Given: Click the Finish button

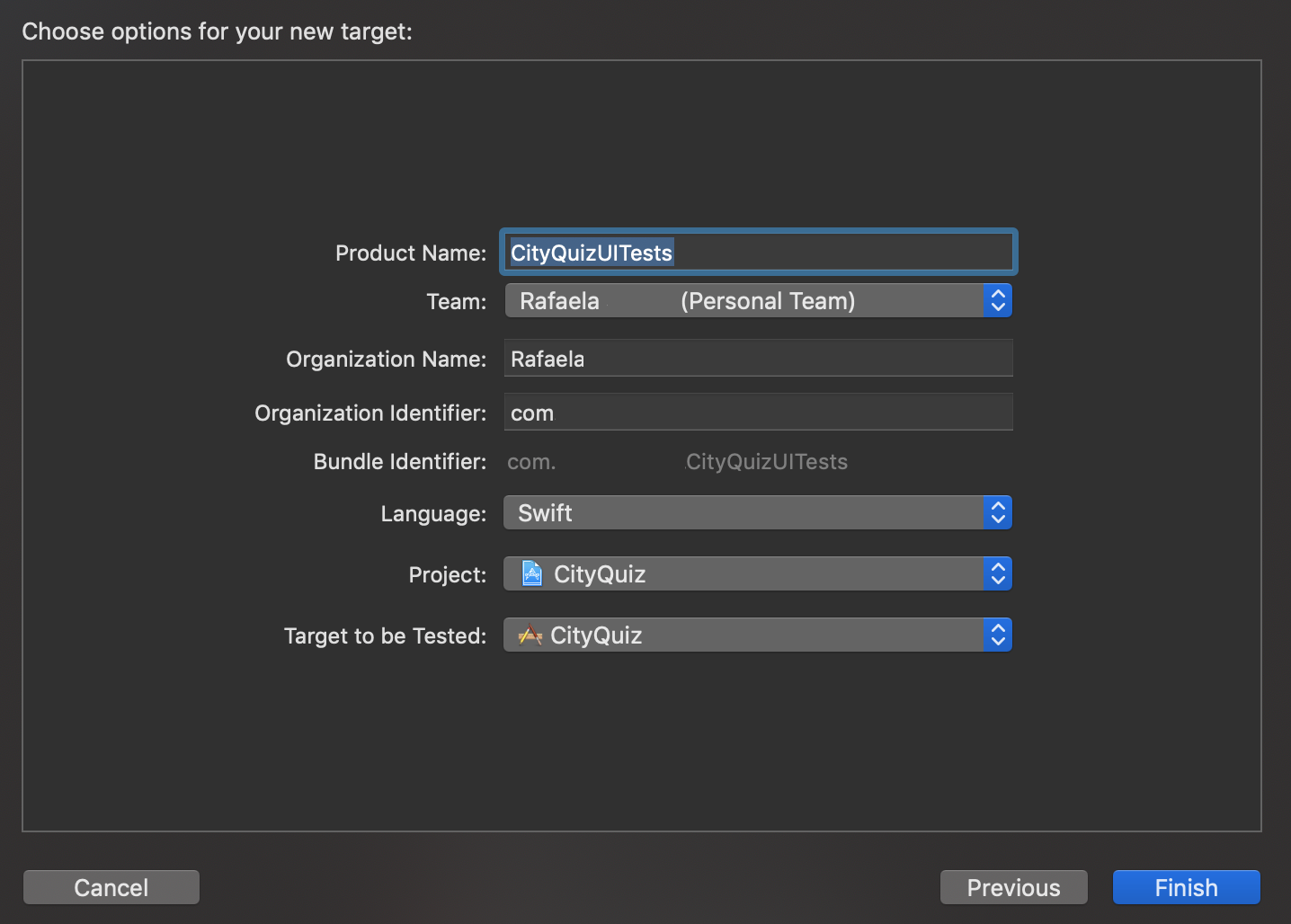Looking at the screenshot, I should pyautogui.click(x=1185, y=887).
